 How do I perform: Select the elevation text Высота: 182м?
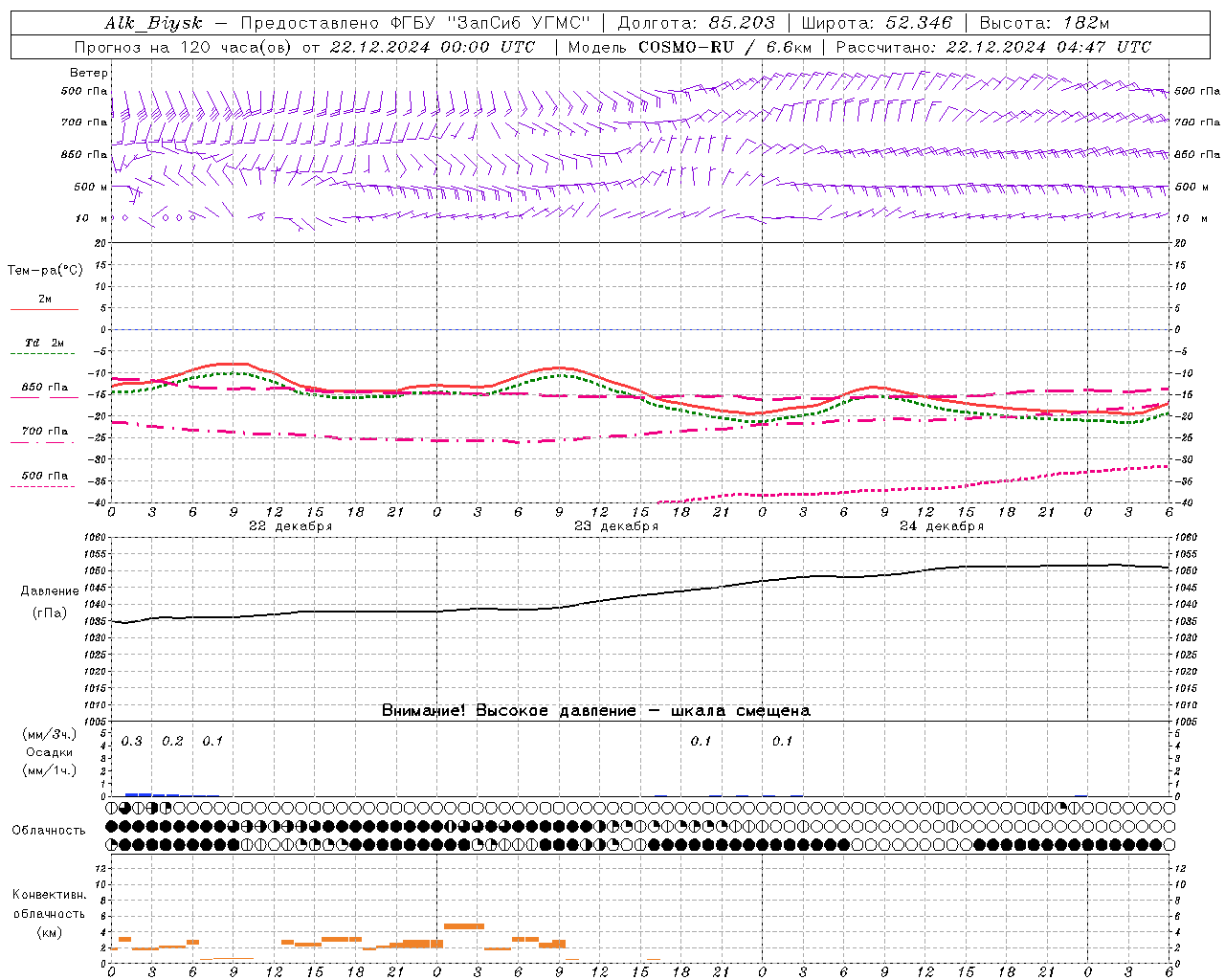[1044, 24]
